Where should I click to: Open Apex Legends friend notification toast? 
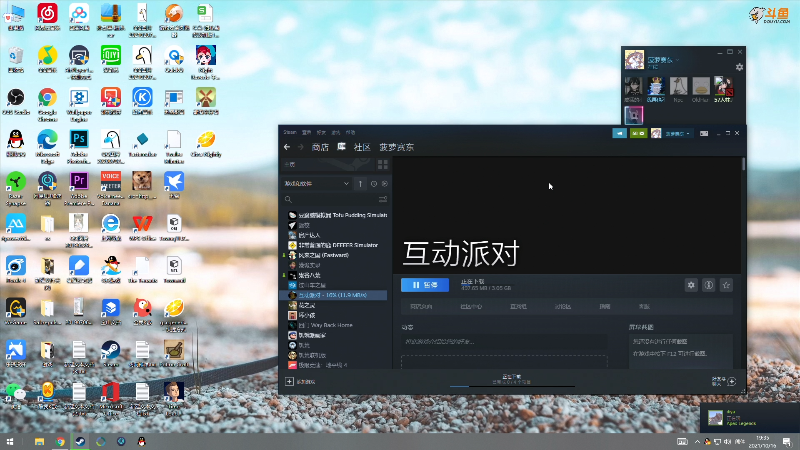tap(749, 418)
